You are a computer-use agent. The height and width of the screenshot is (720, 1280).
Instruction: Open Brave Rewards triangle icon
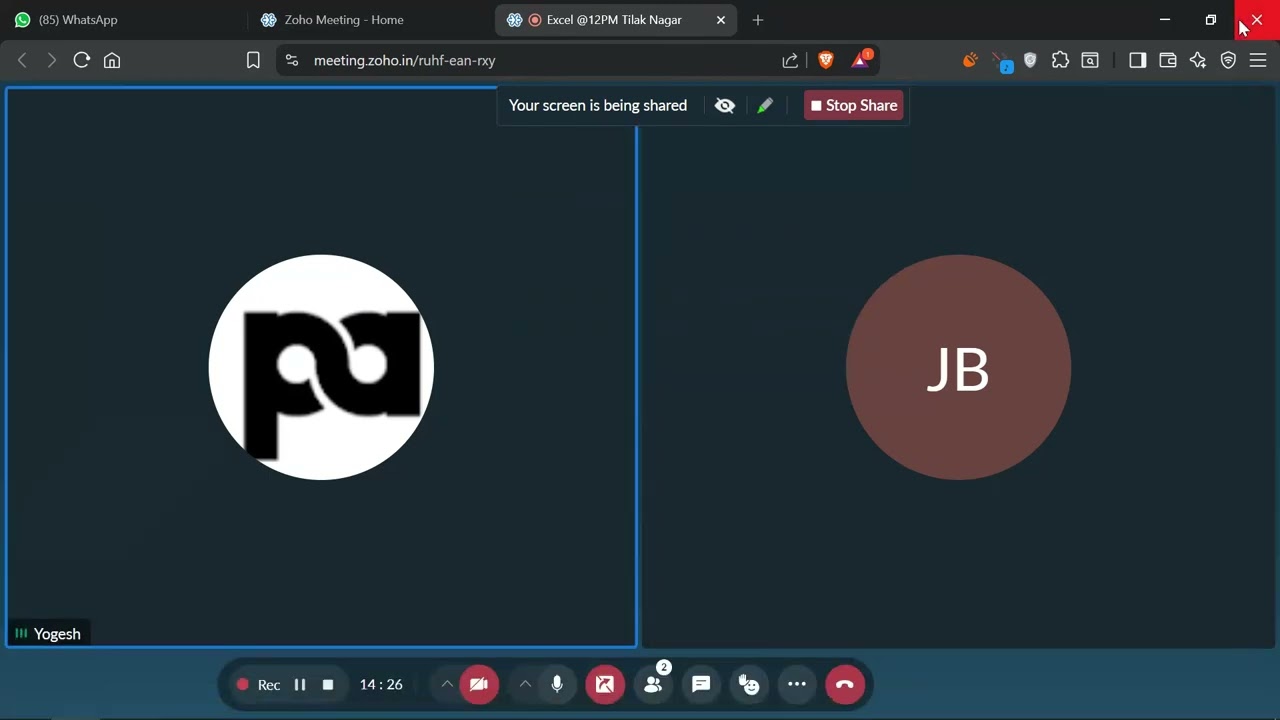click(861, 60)
